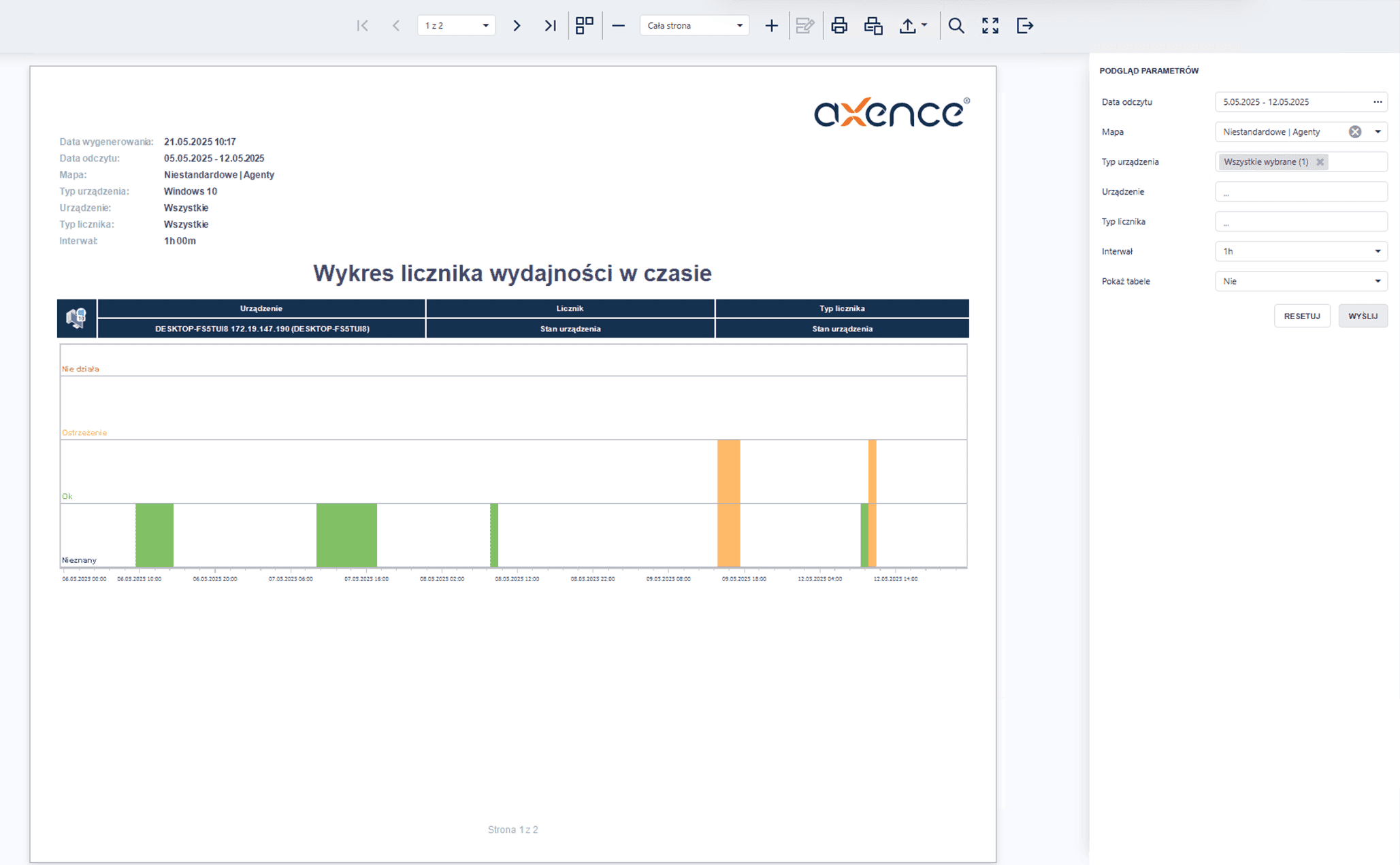Click the 'PODGLĄD PARAMETRÓW' panel heading

click(1149, 71)
